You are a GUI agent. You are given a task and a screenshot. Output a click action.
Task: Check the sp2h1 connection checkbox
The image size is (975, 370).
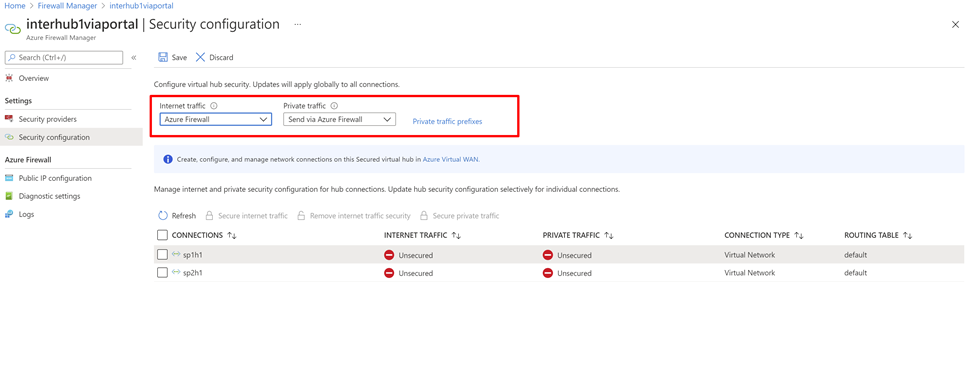[162, 272]
